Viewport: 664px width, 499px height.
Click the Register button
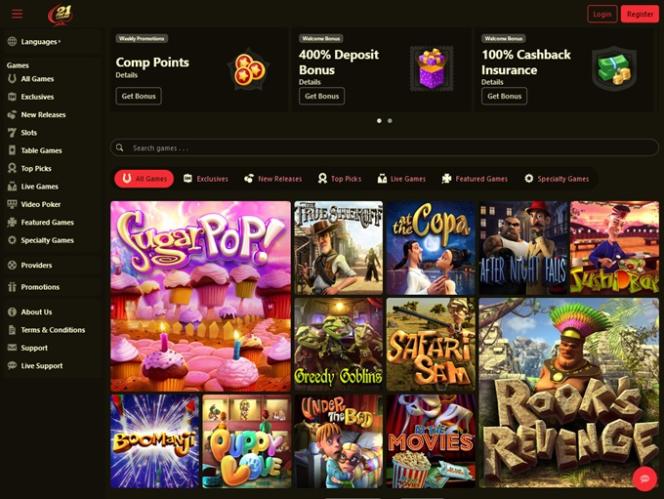tap(640, 14)
